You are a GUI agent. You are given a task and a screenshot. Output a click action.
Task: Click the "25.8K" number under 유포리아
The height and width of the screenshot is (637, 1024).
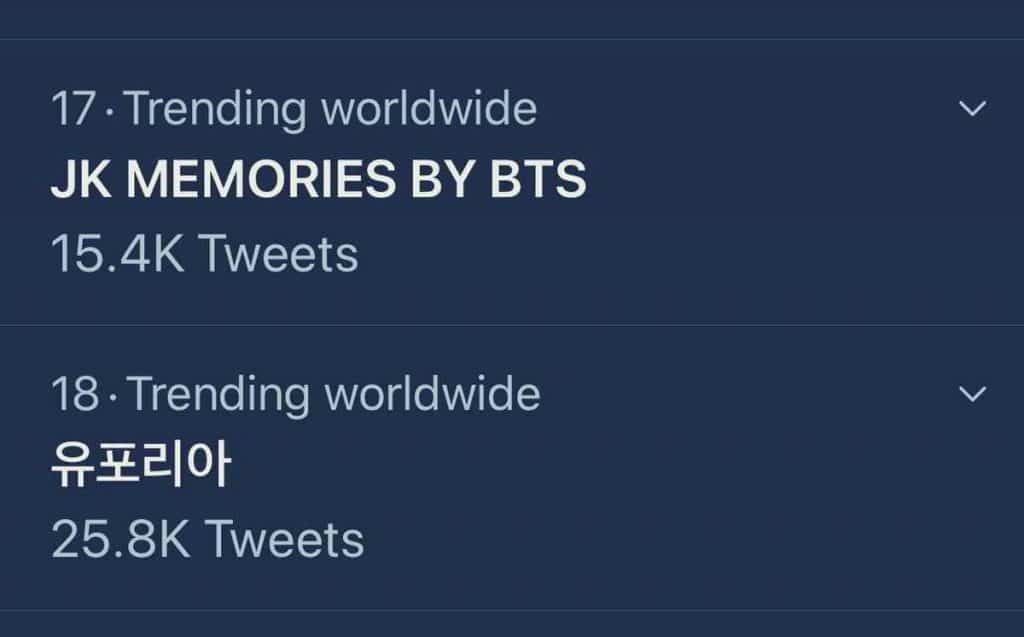tap(120, 540)
